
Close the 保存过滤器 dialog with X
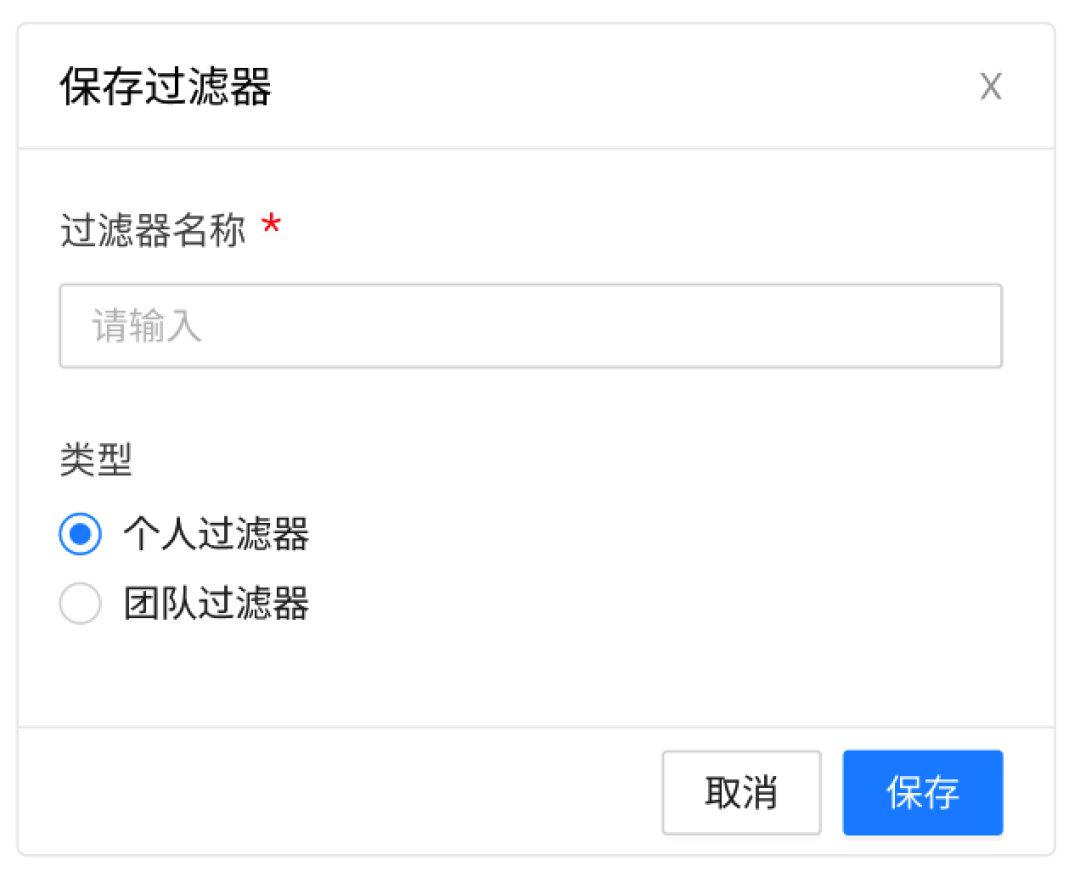990,87
